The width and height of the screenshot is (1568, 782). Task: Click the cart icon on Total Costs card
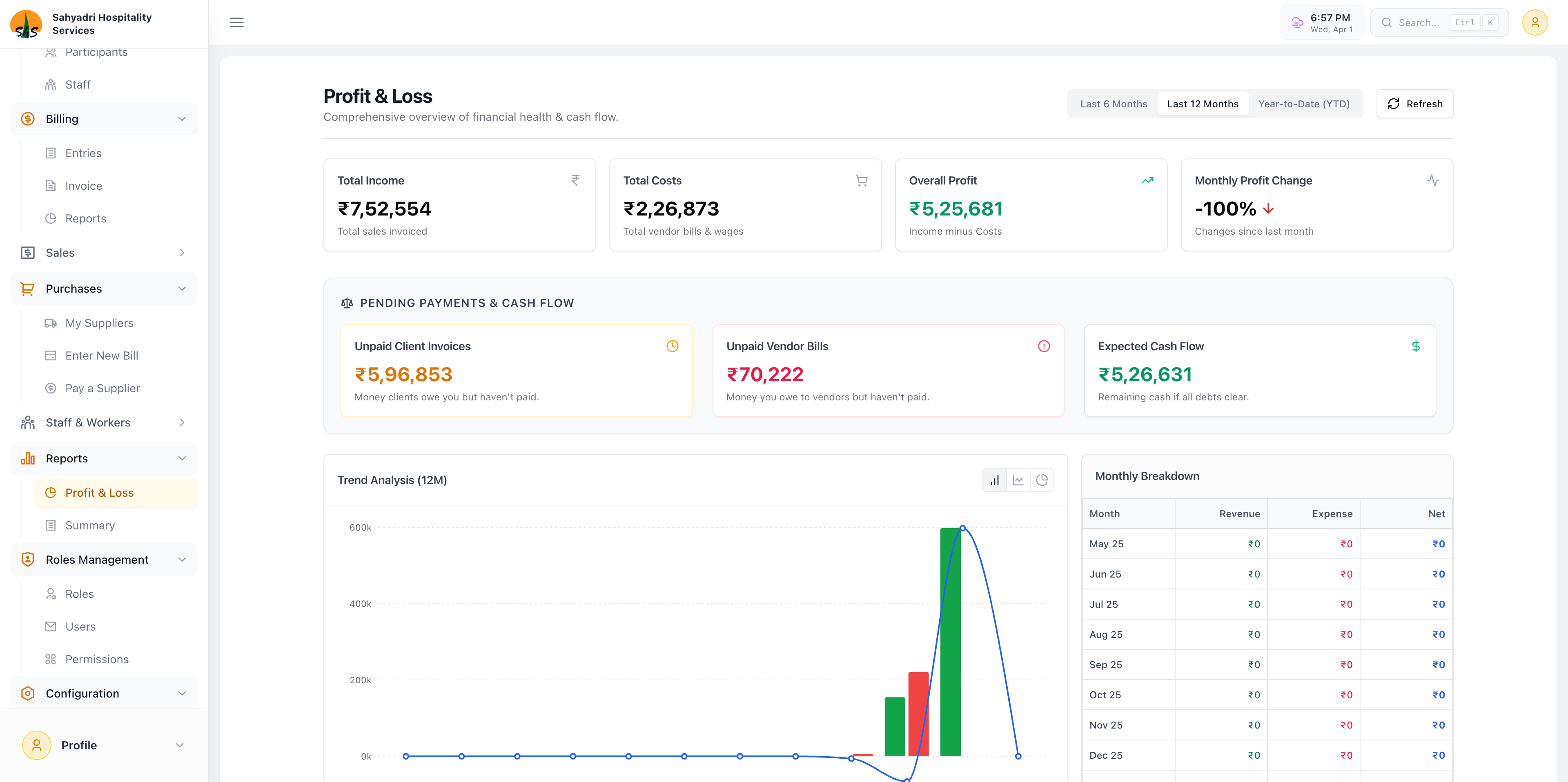[x=861, y=180]
